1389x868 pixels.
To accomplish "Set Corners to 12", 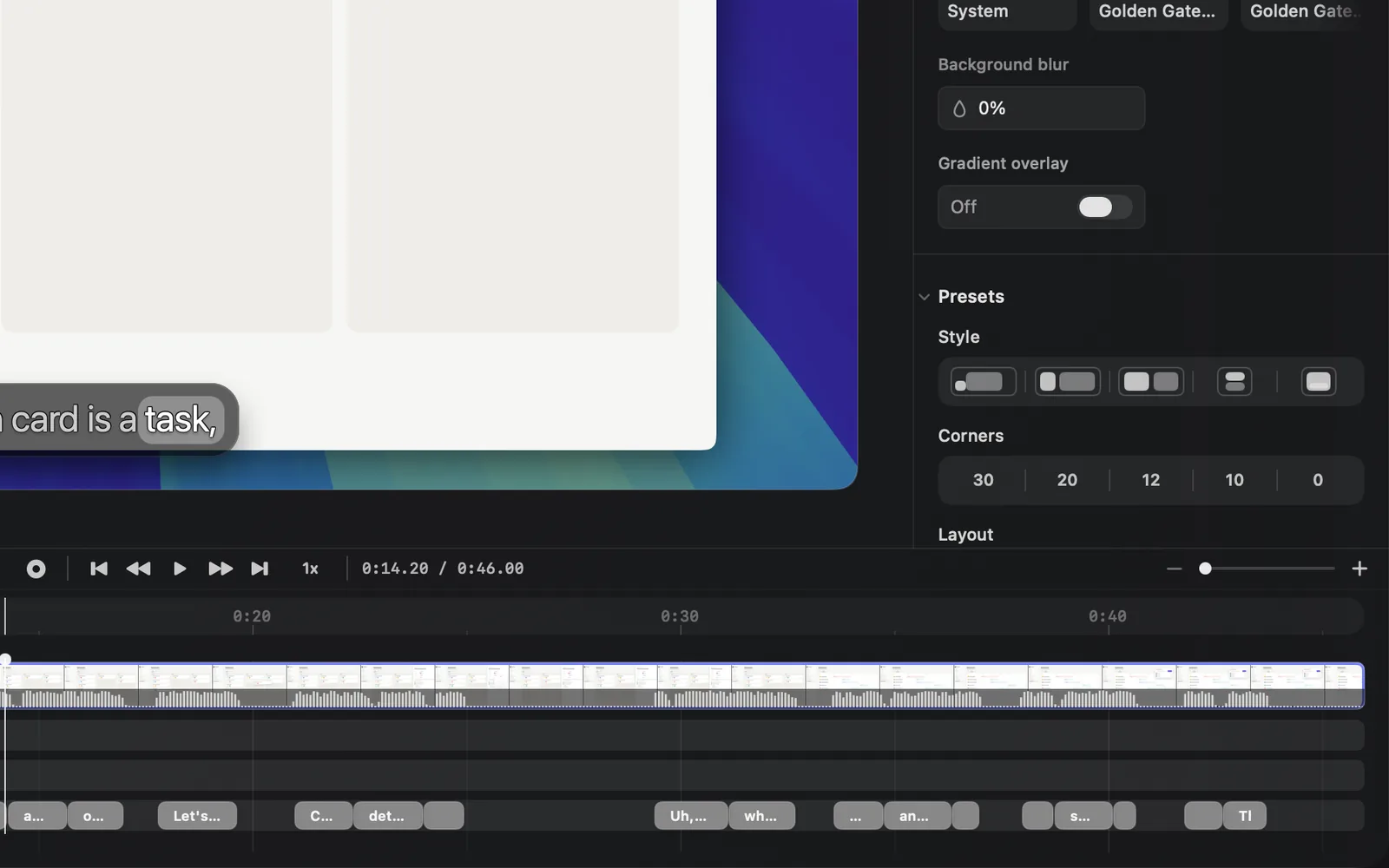I will [1151, 480].
